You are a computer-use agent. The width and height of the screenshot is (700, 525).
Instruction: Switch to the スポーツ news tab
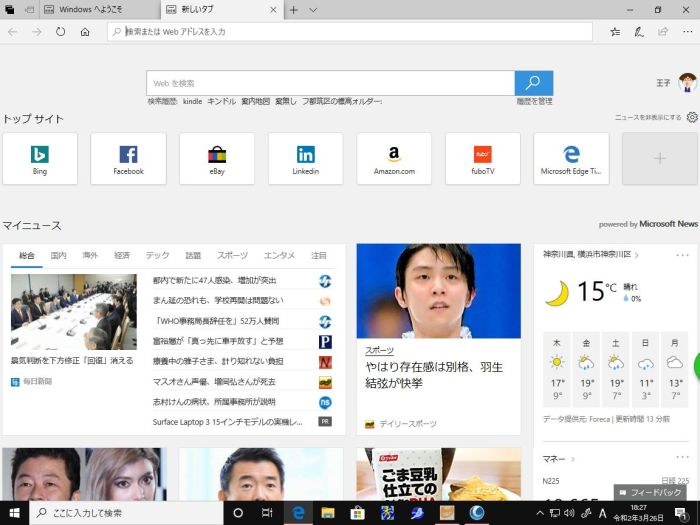pyautogui.click(x=232, y=255)
